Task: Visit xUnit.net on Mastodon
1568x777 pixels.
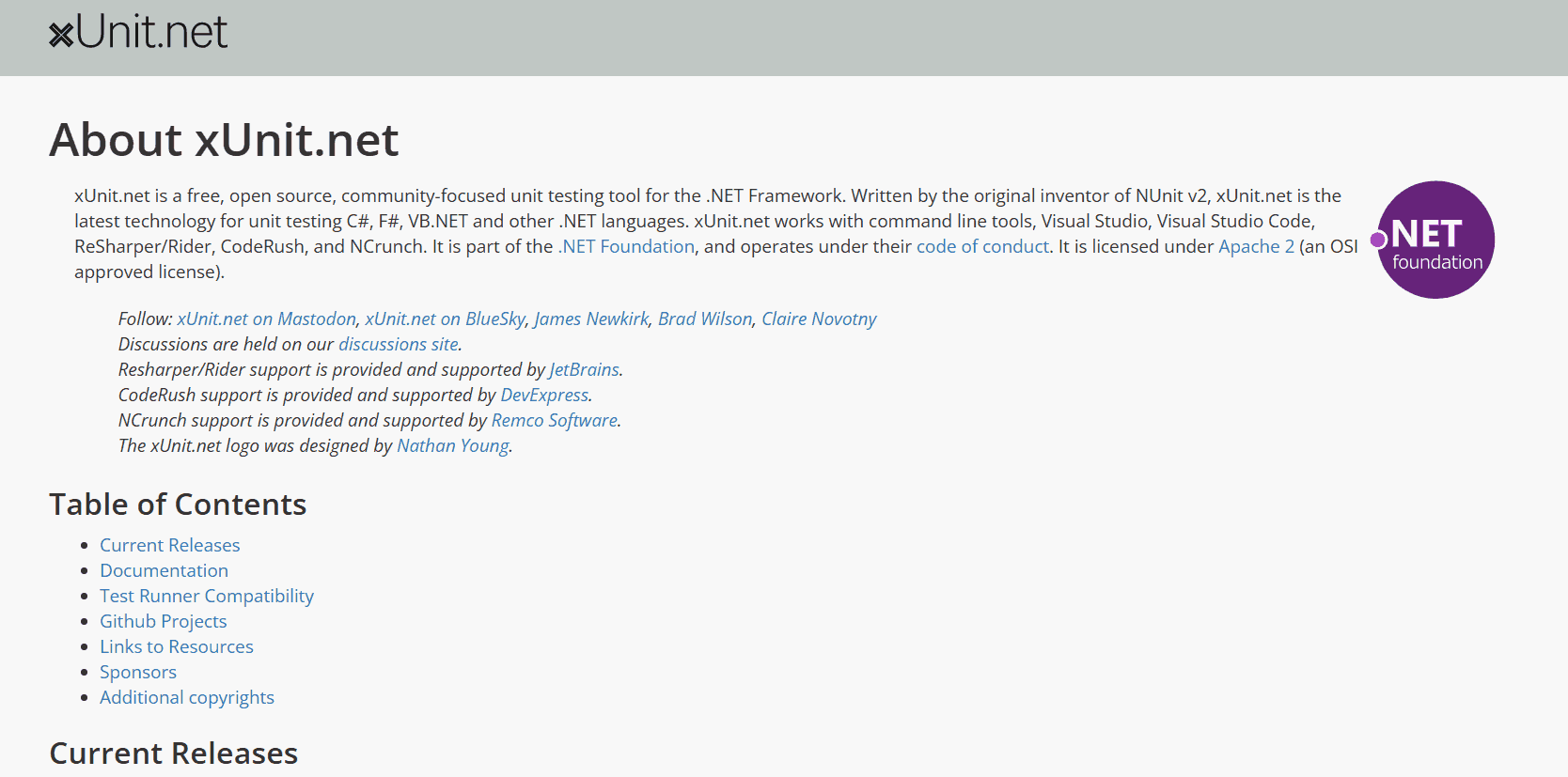Action: point(267,319)
